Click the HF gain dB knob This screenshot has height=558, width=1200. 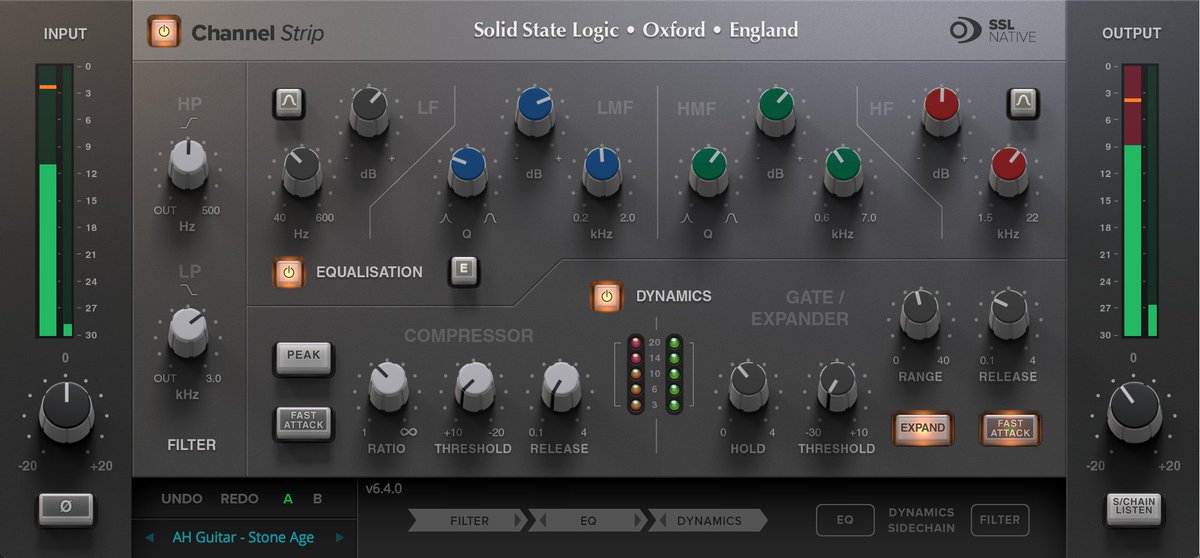click(941, 111)
